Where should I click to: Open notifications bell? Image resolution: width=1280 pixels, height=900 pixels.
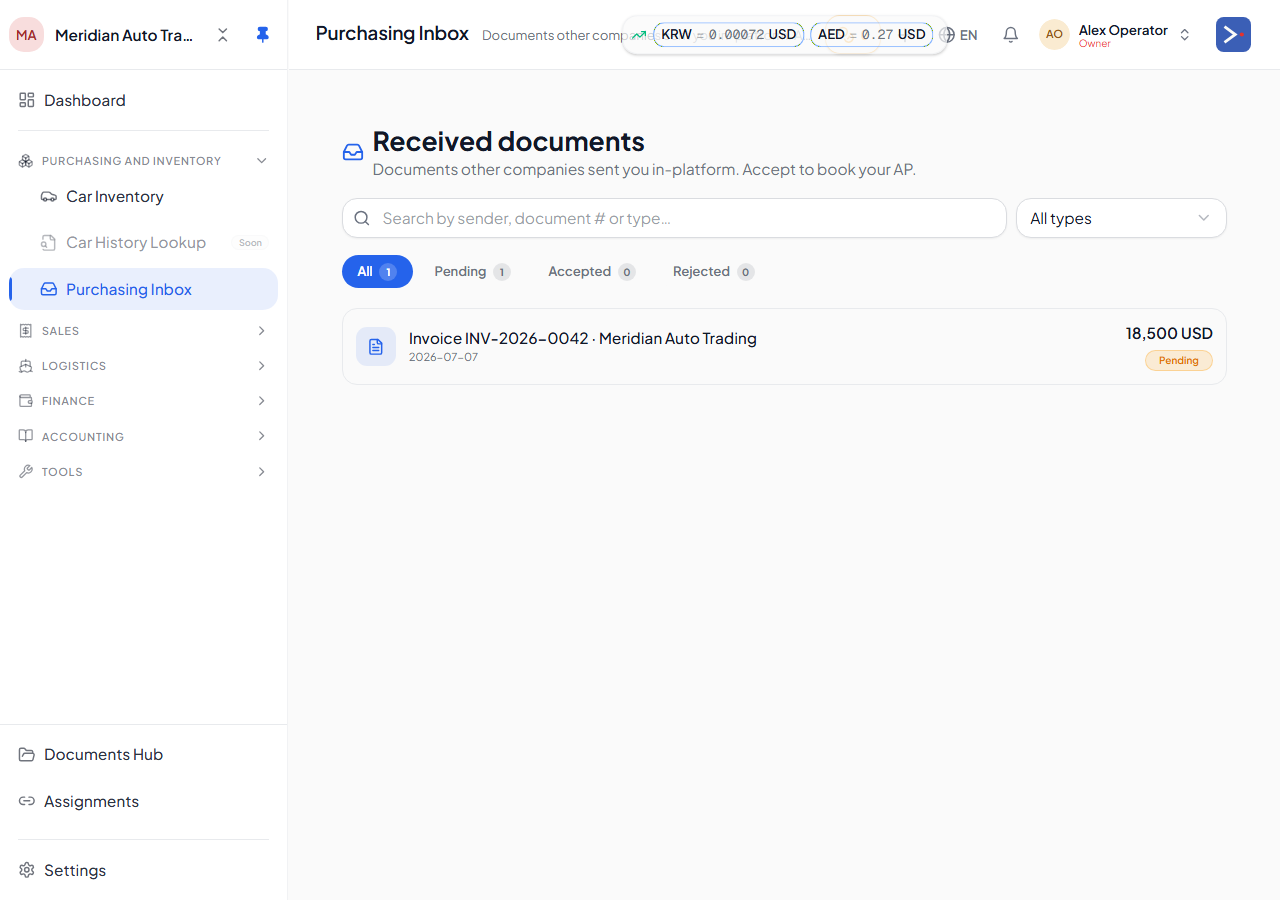[1011, 35]
